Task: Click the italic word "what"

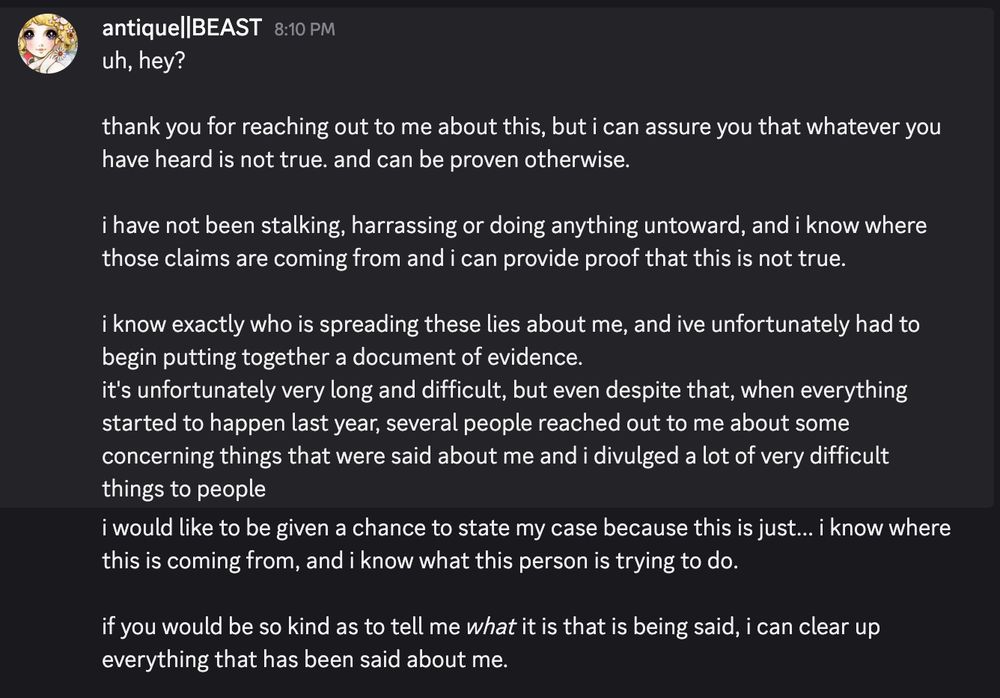Action: [x=490, y=629]
